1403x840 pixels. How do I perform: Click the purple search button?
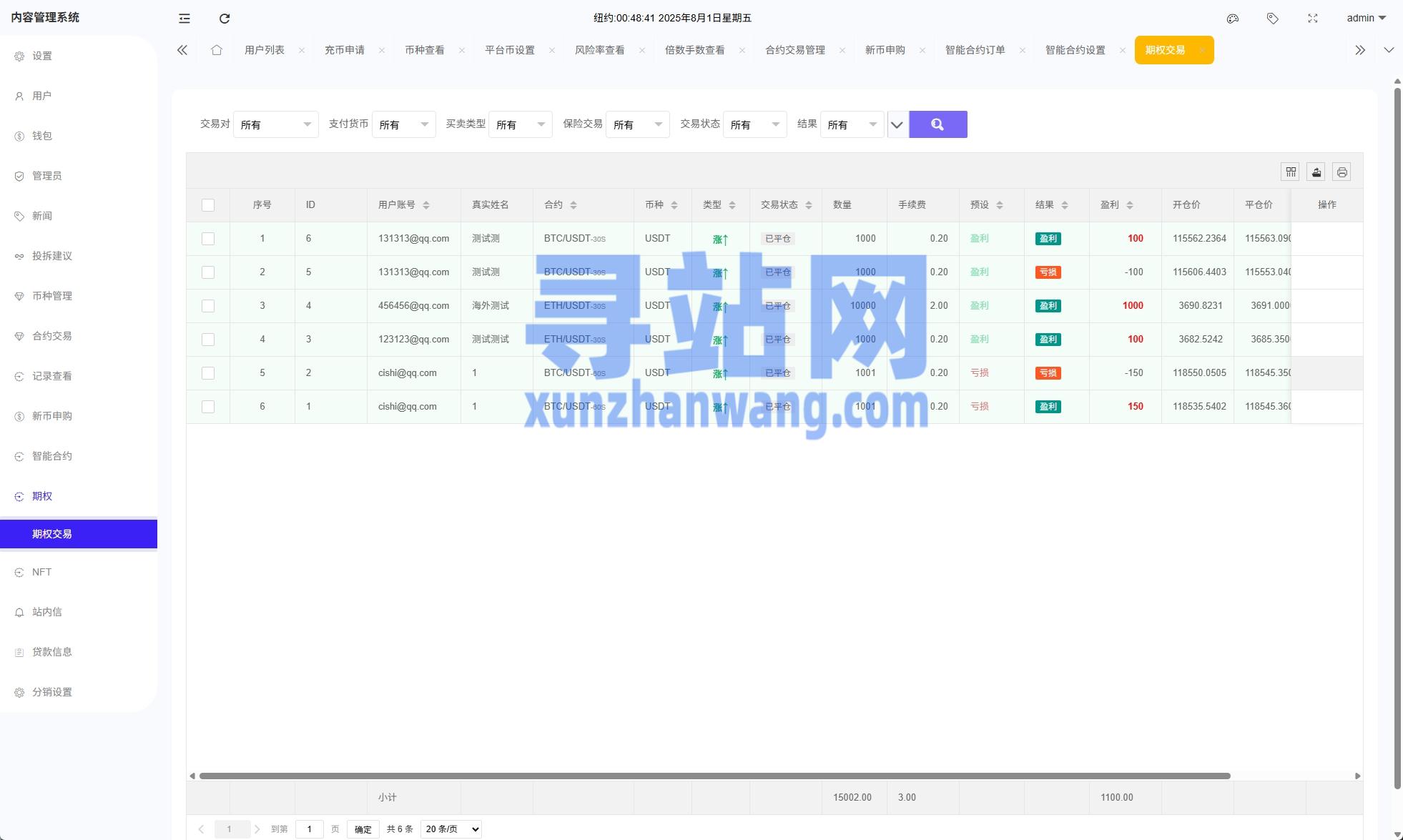(938, 124)
